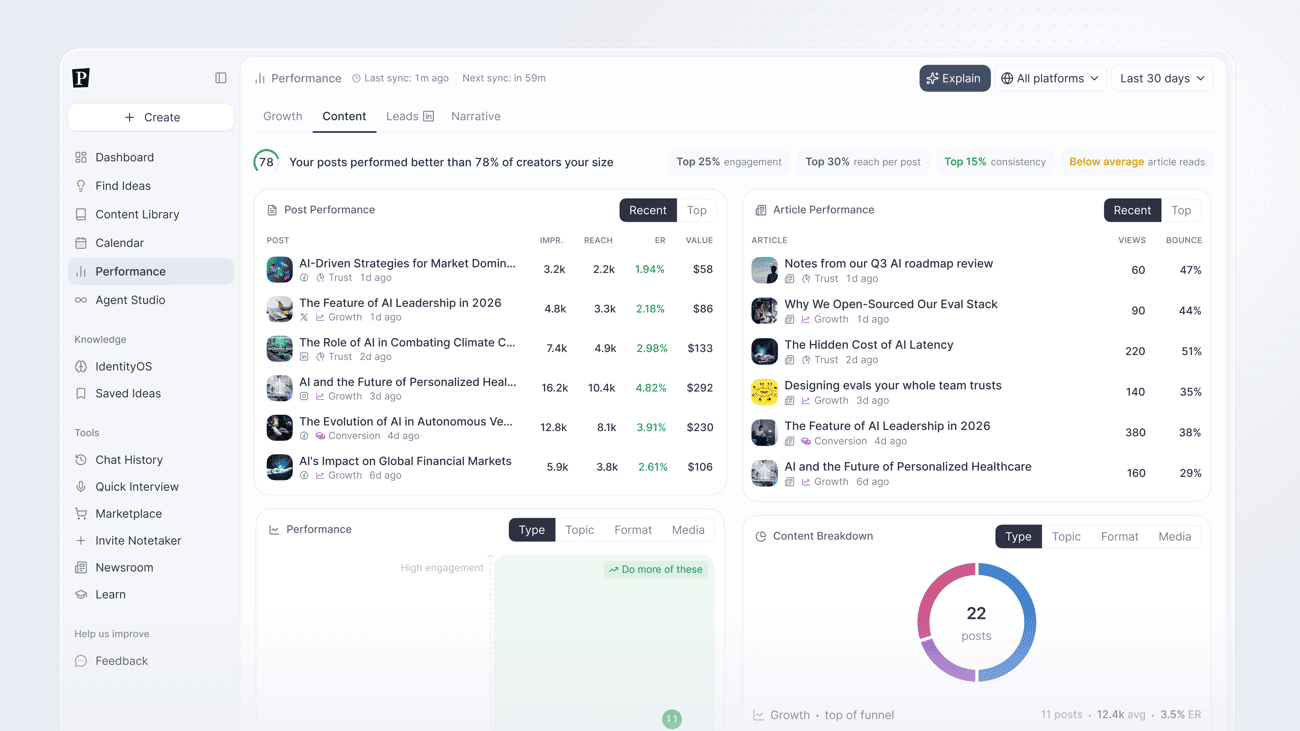Switch to the Leads tab
The image size is (1300, 731).
(410, 117)
